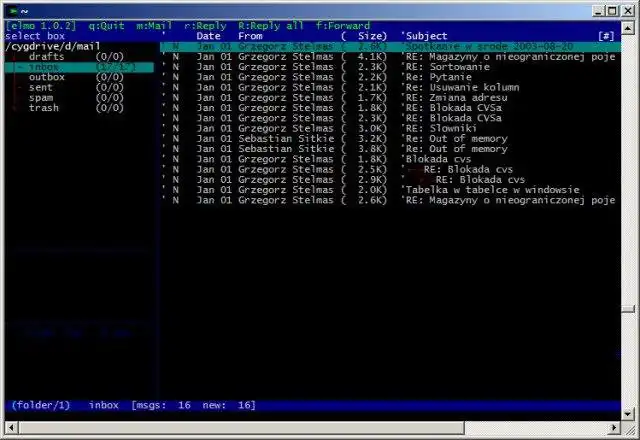The image size is (640, 440).
Task: Open the 2.6K 'RE: Magazyny o nieograniczonej' message
Action: pos(390,200)
